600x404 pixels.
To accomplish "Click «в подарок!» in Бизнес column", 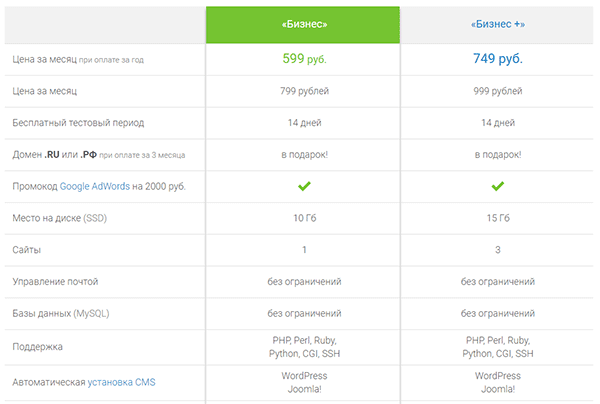I will click(x=304, y=155).
